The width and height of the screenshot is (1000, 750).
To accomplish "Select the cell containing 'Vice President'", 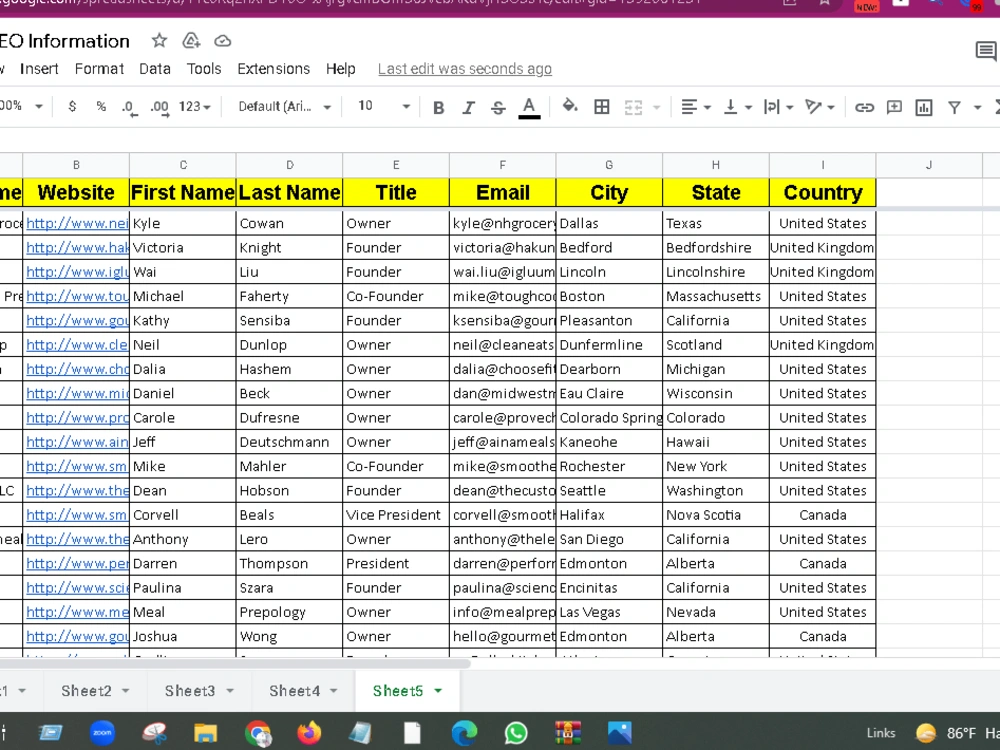I will (396, 515).
